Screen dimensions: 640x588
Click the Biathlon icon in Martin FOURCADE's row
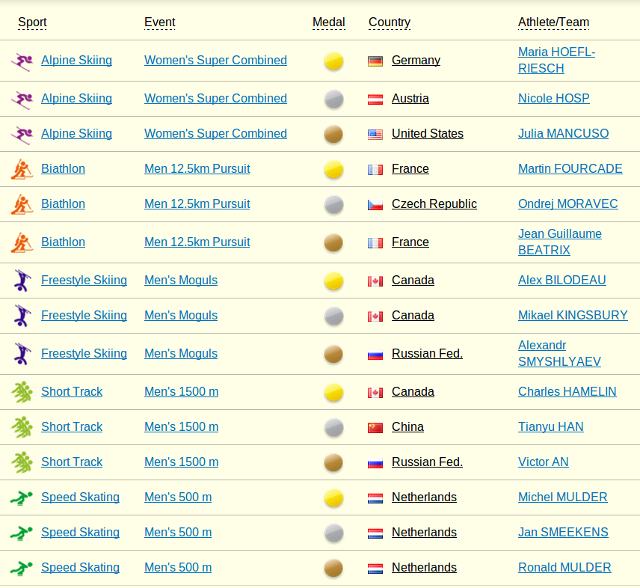(21, 169)
